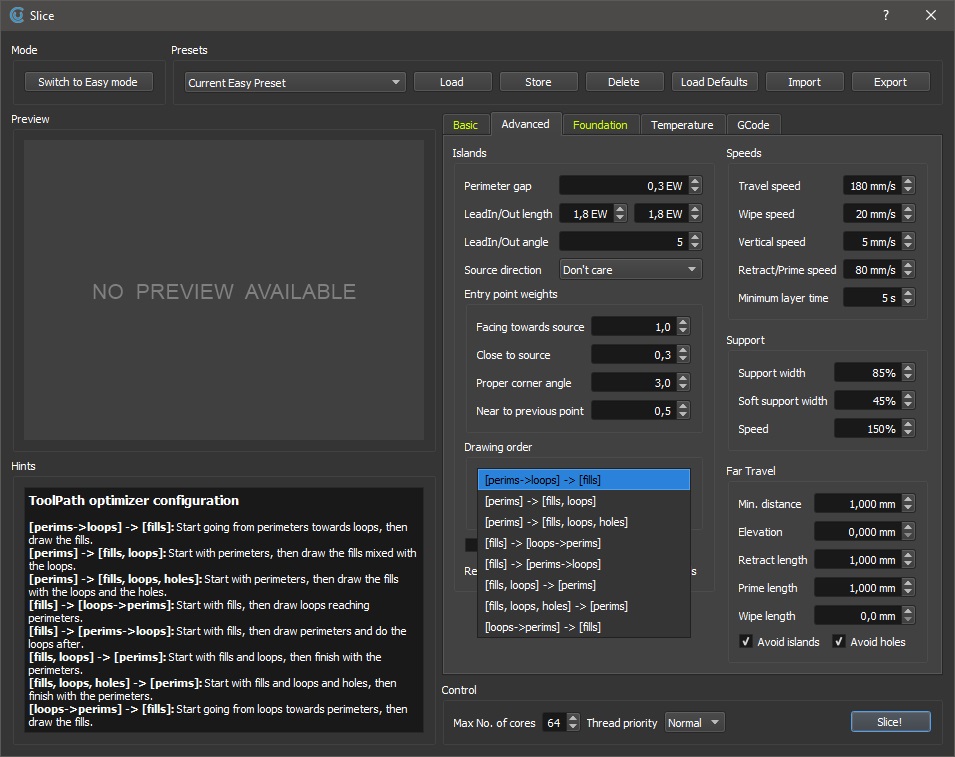Increase the Retract length stepper
The width and height of the screenshot is (955, 757).
tap(908, 555)
